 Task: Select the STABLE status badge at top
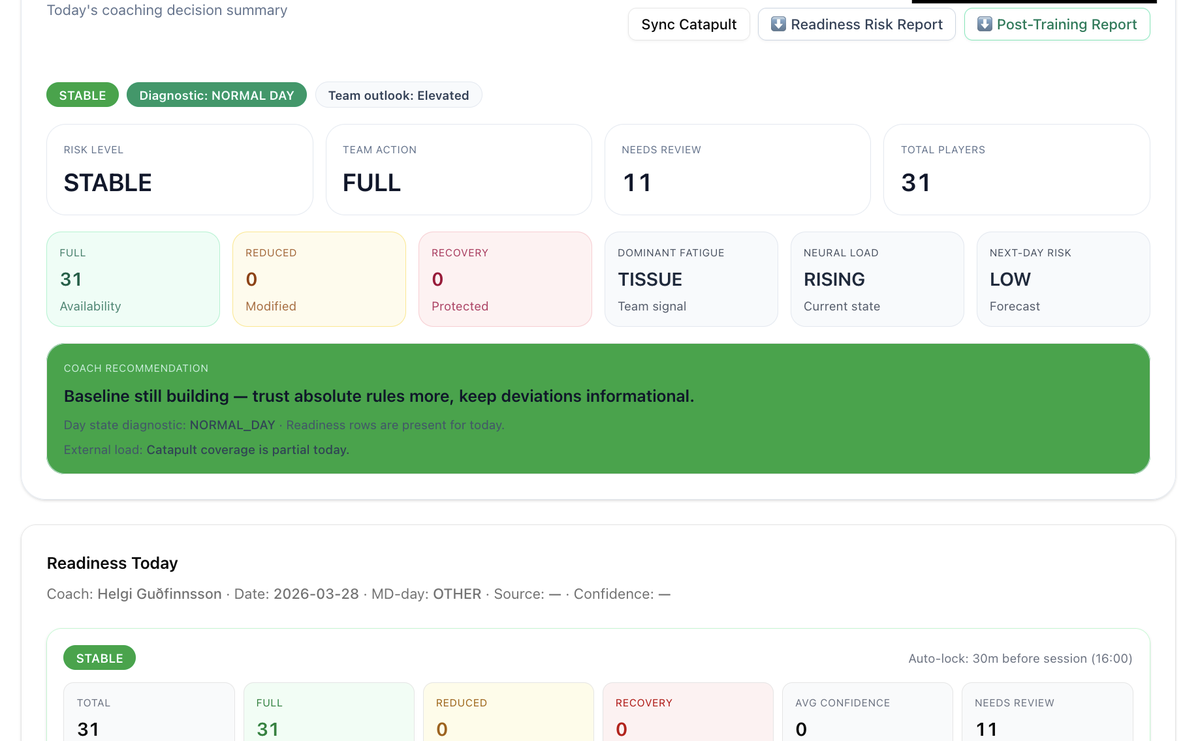point(82,94)
